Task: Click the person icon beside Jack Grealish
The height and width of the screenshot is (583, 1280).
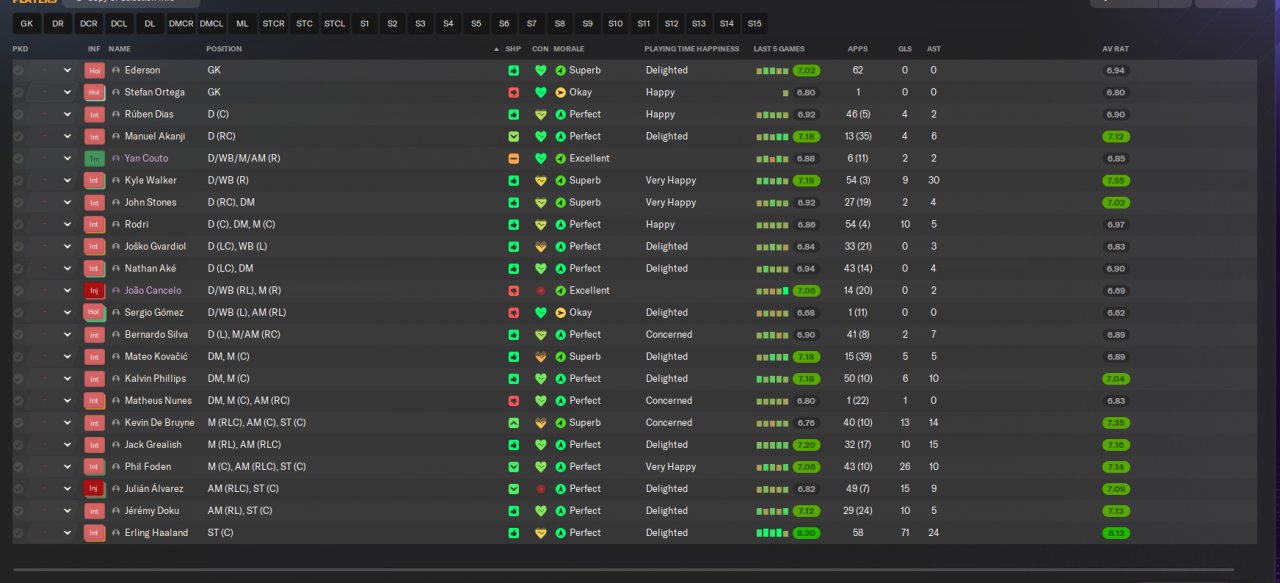Action: (116, 444)
